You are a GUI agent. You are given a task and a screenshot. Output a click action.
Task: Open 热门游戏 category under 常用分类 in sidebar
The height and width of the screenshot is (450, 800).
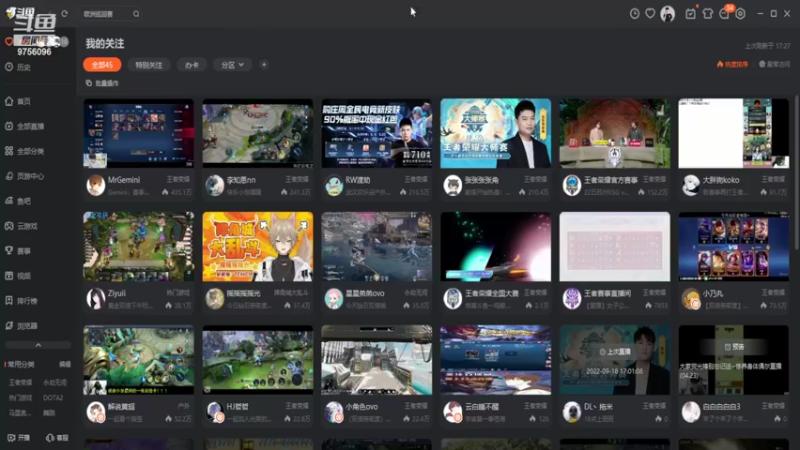tap(20, 397)
